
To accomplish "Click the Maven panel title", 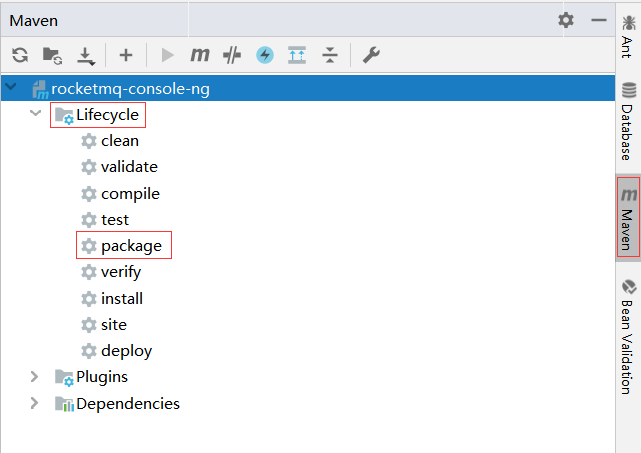I will click(34, 20).
